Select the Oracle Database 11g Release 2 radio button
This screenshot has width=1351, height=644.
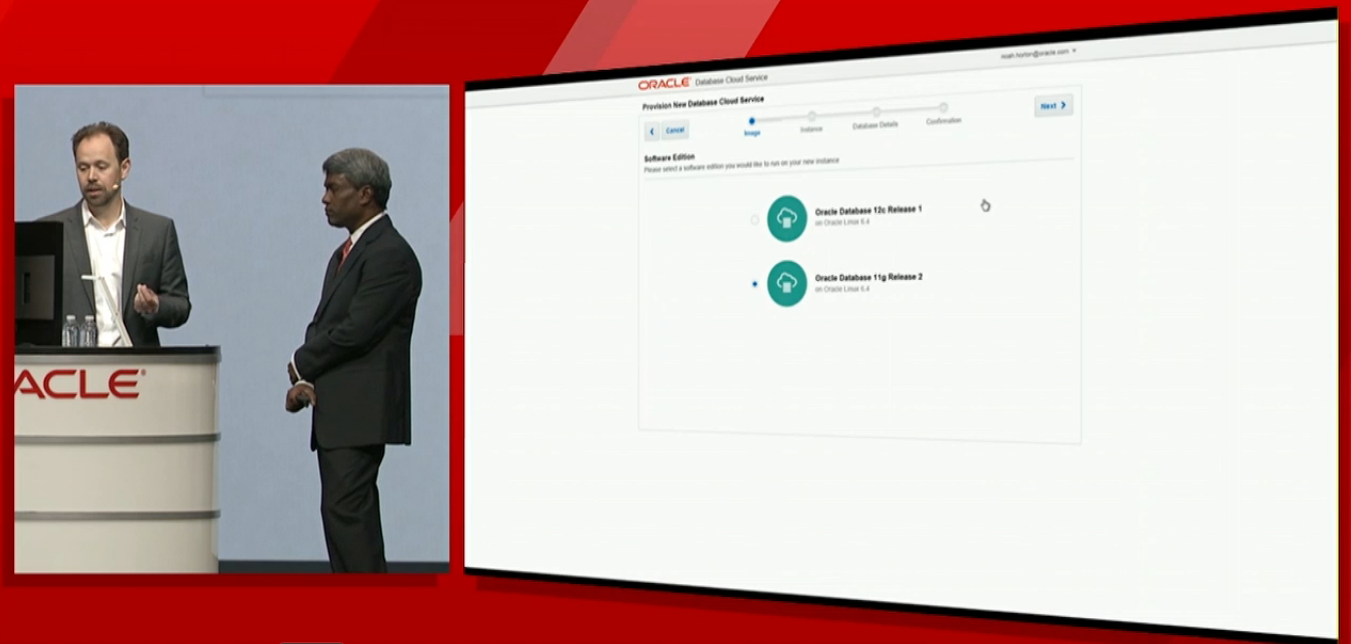754,284
